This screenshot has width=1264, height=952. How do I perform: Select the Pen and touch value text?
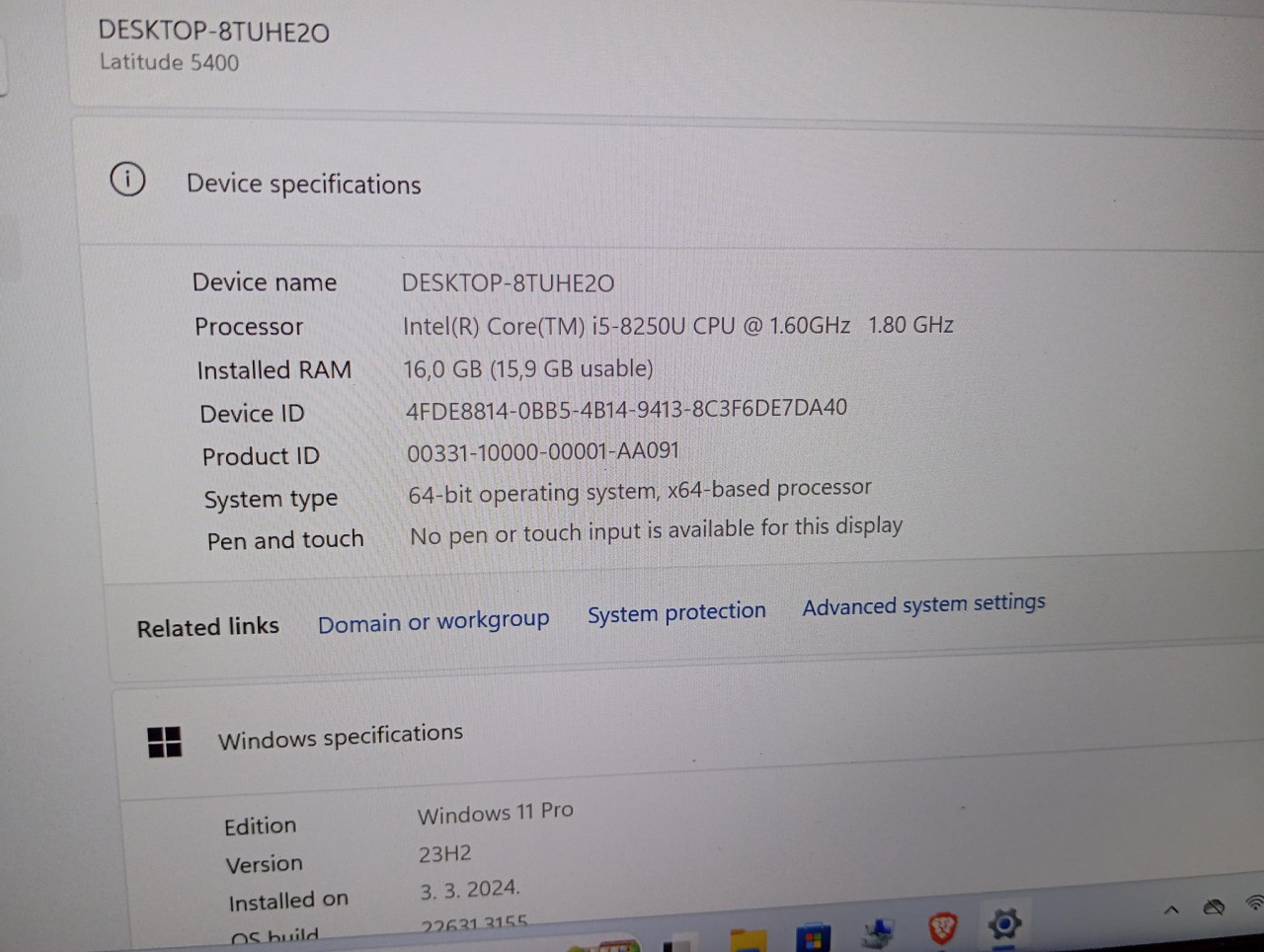656,531
